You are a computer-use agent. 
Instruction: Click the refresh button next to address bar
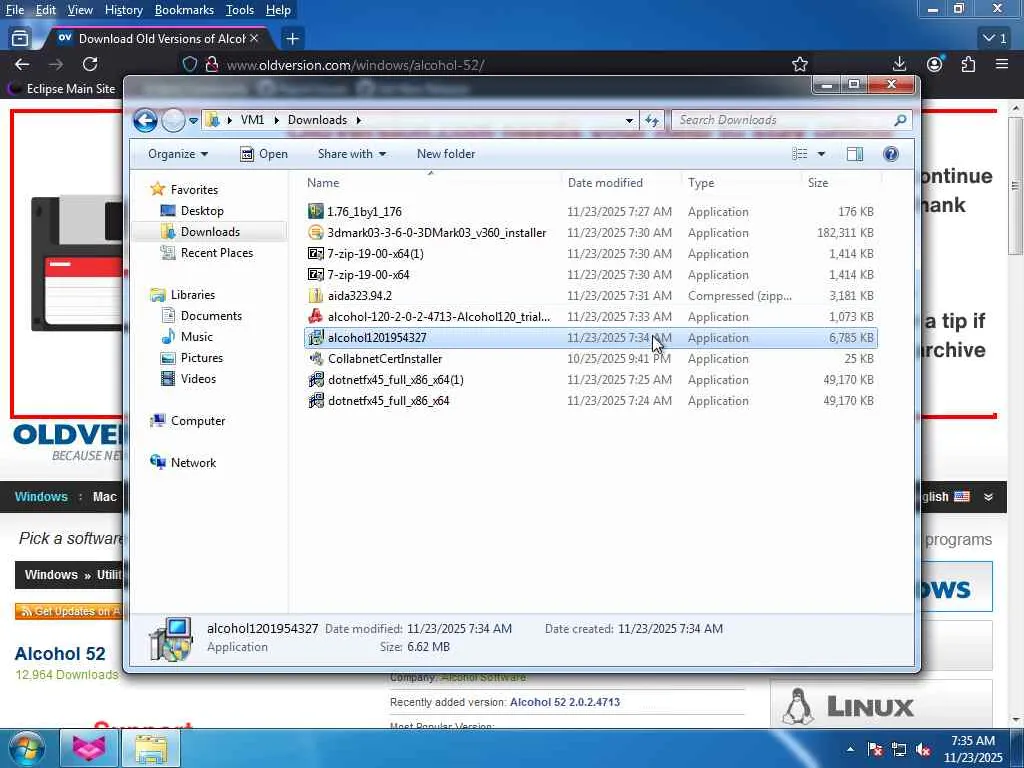coord(652,120)
